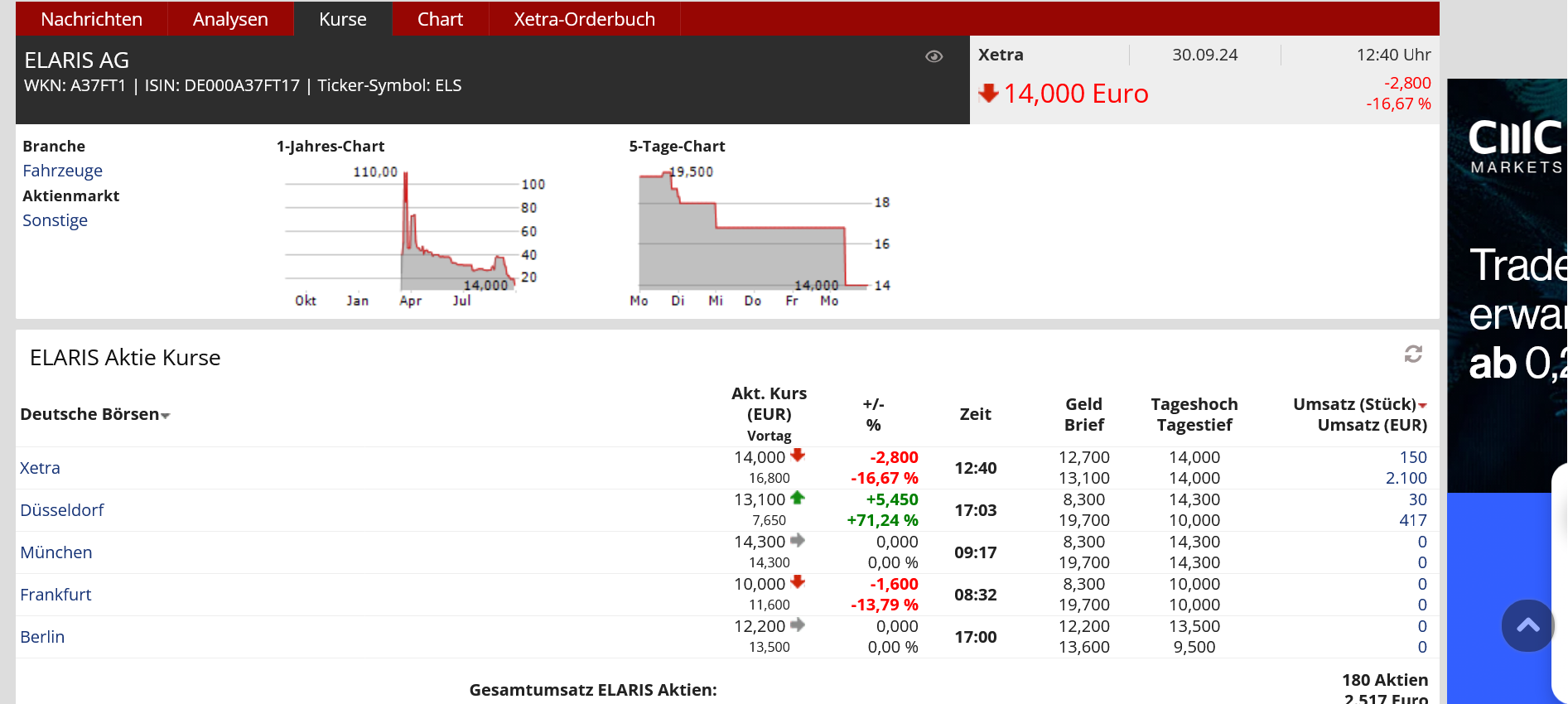Viewport: 1568px width, 704px height.
Task: Click the grey arrow in Berlin row
Action: (x=798, y=625)
